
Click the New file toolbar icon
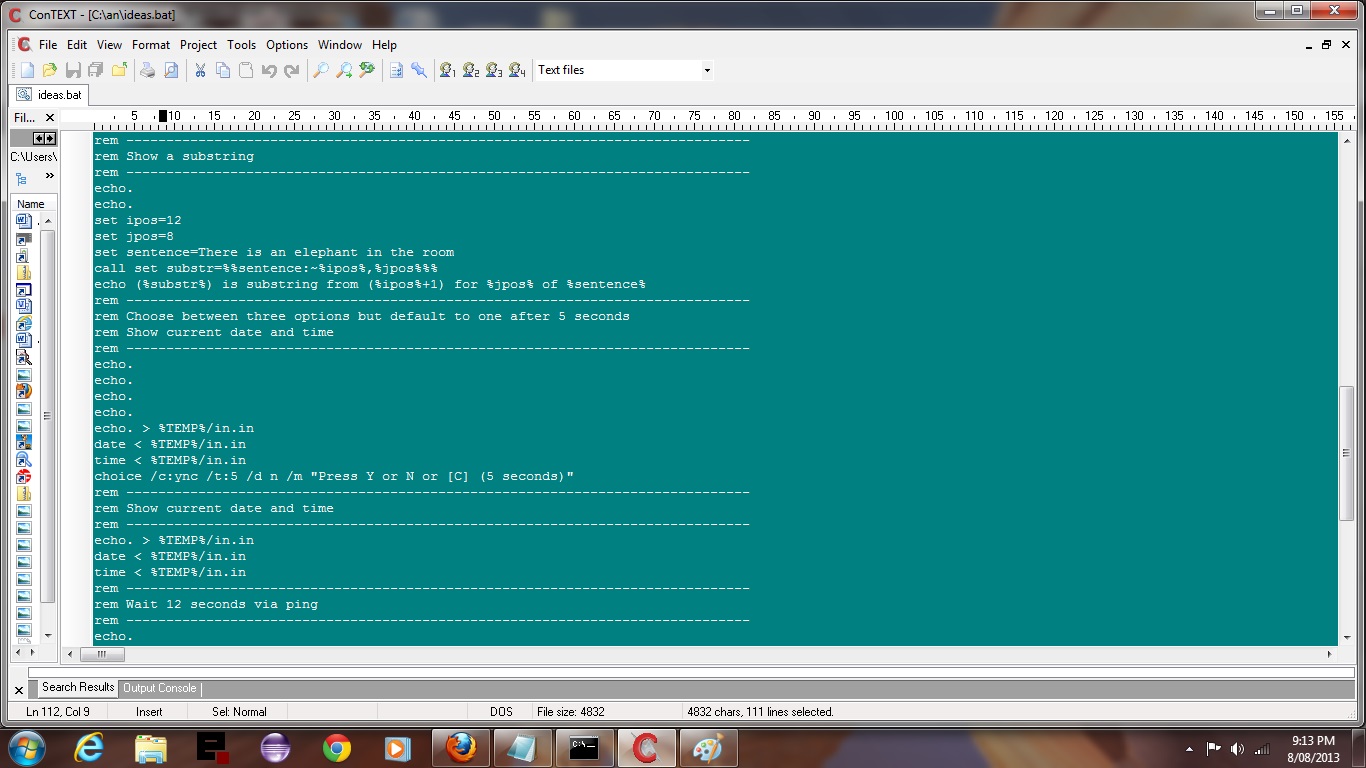pyautogui.click(x=27, y=70)
